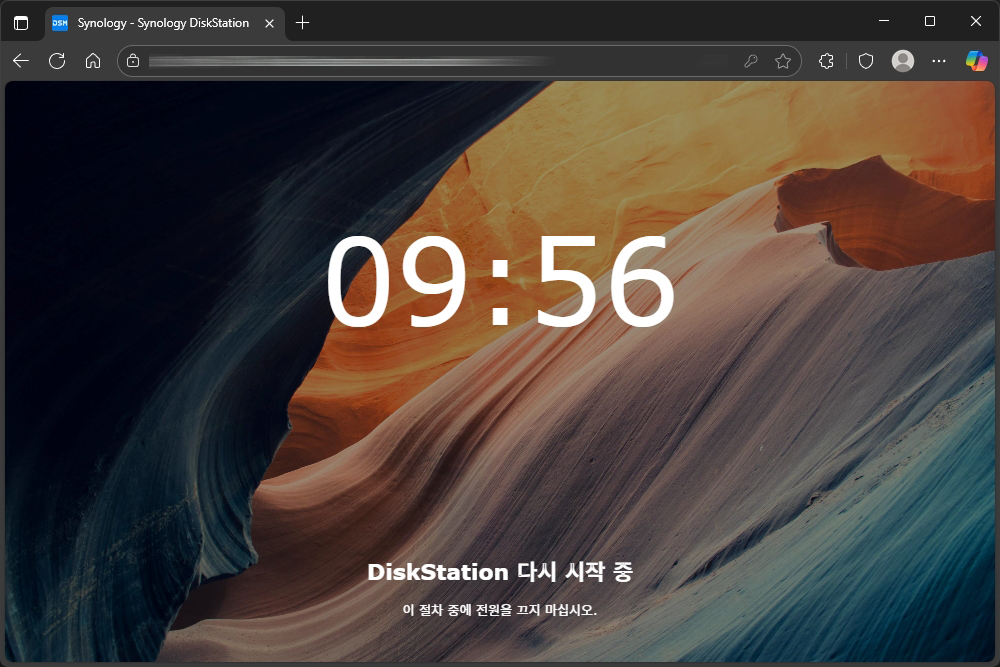Go to the browser home page
The height and width of the screenshot is (667, 1000).
click(93, 61)
